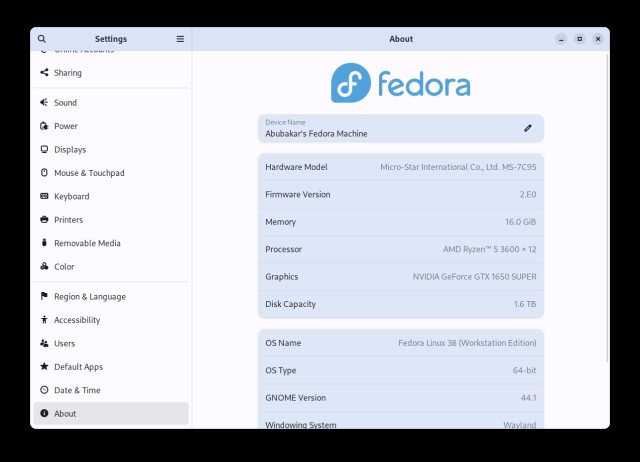Click the About title in header bar

[401, 39]
